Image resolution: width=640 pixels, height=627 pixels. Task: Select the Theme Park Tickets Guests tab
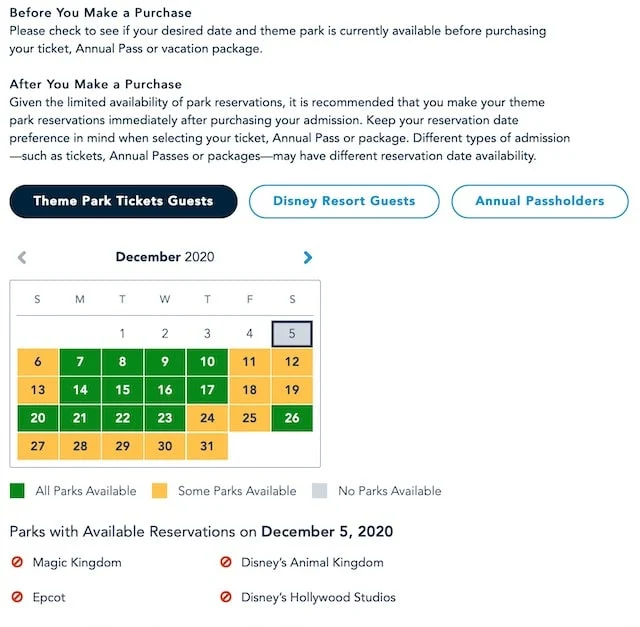click(x=123, y=201)
